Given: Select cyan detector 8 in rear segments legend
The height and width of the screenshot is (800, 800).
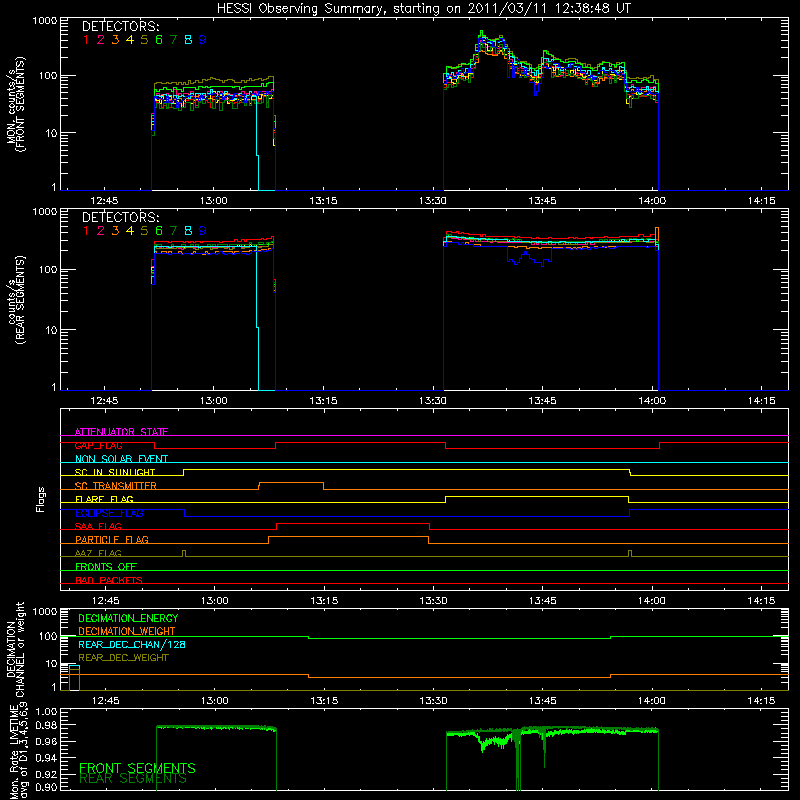Looking at the screenshot, I should point(188,231).
